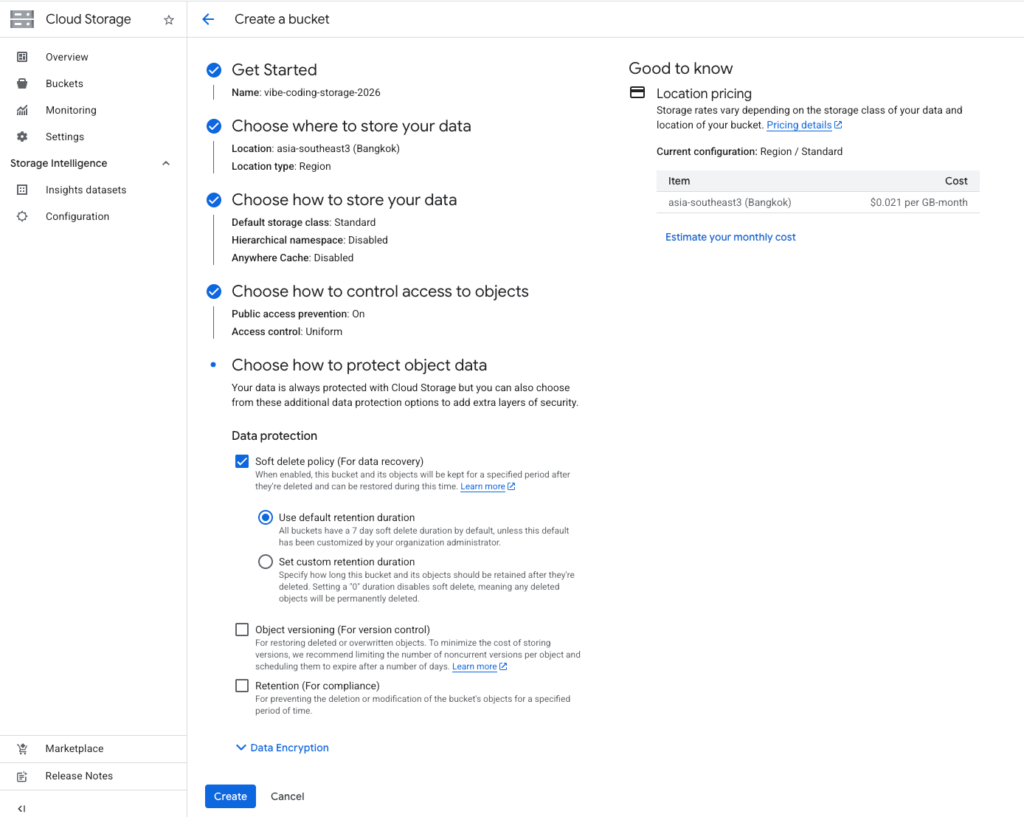Expand the Data Encryption section
The width and height of the screenshot is (1024, 817).
click(x=282, y=748)
